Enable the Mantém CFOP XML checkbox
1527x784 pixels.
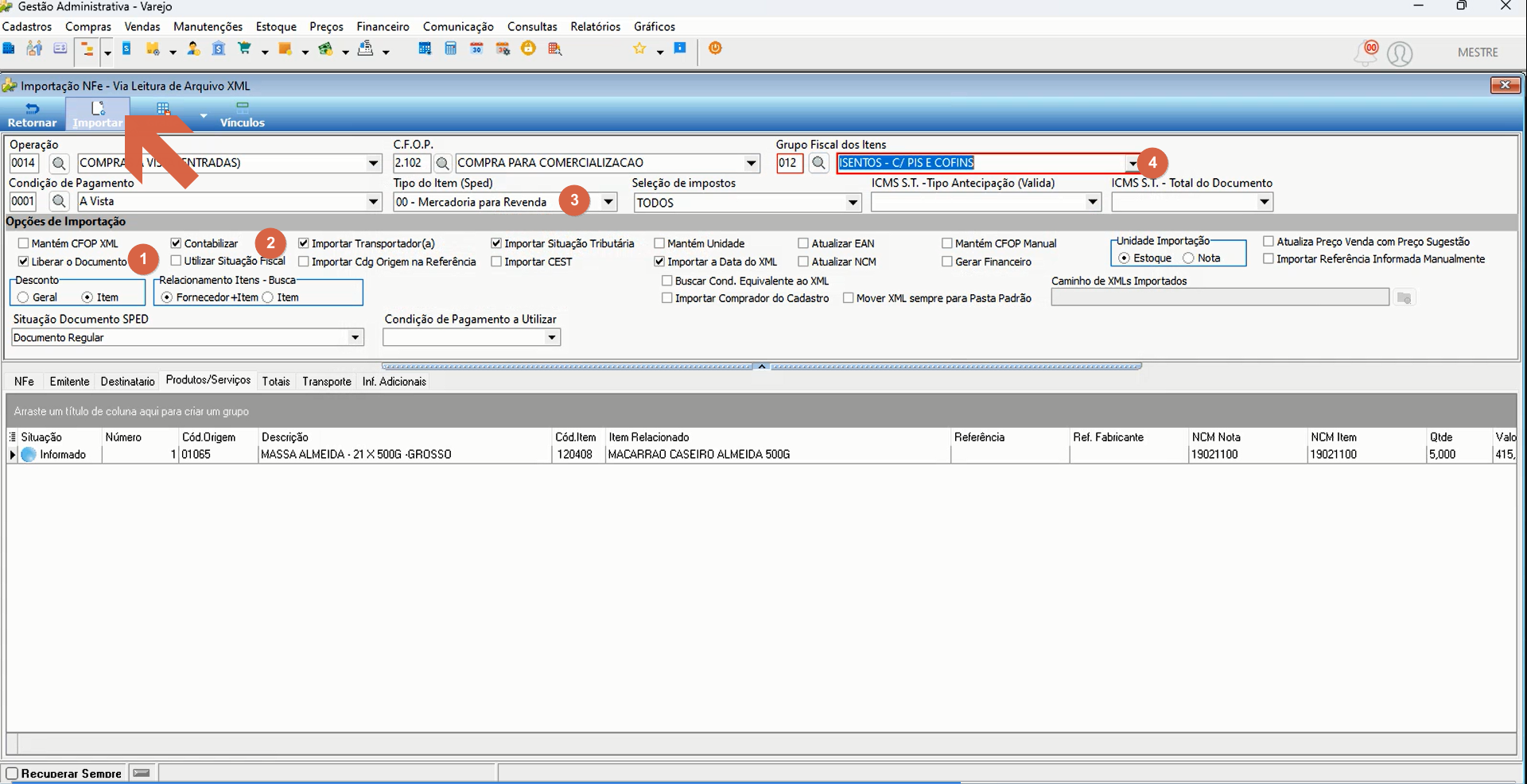tap(23, 243)
